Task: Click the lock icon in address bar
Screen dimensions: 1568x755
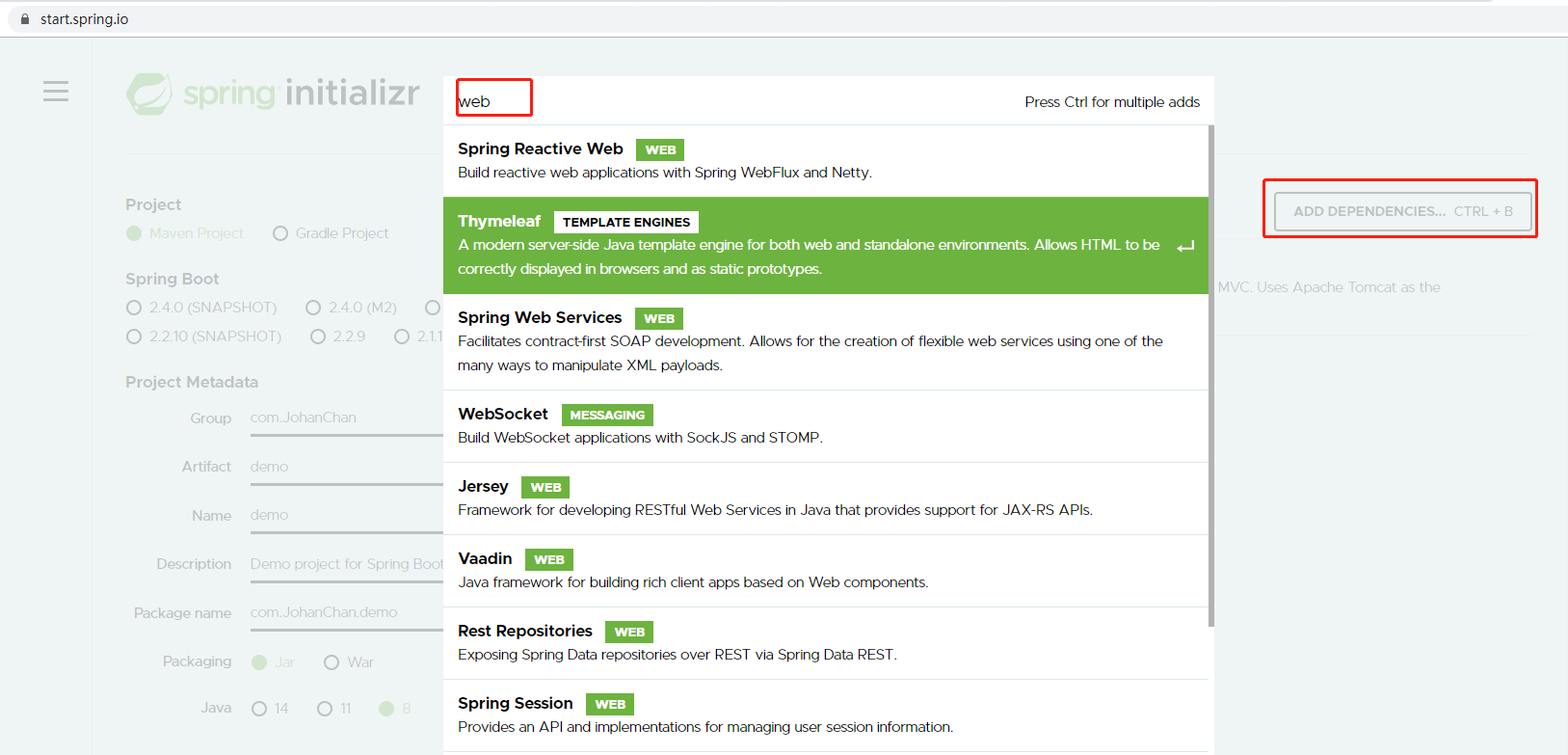Action: coord(25,19)
